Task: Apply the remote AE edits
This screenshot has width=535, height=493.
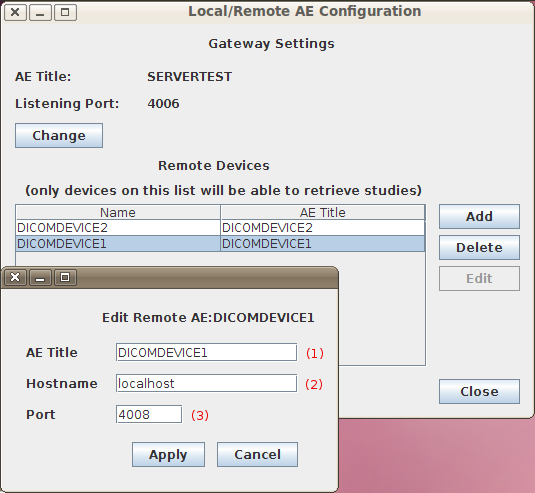Action: click(168, 454)
